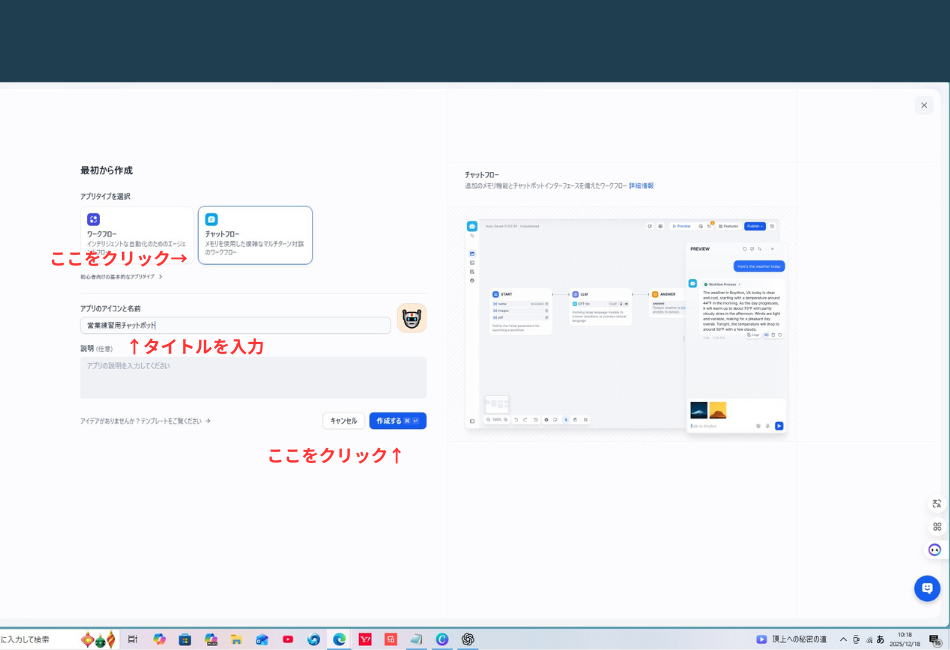Open Microsoft Edge from the taskbar
The height and width of the screenshot is (650, 950).
(340, 637)
